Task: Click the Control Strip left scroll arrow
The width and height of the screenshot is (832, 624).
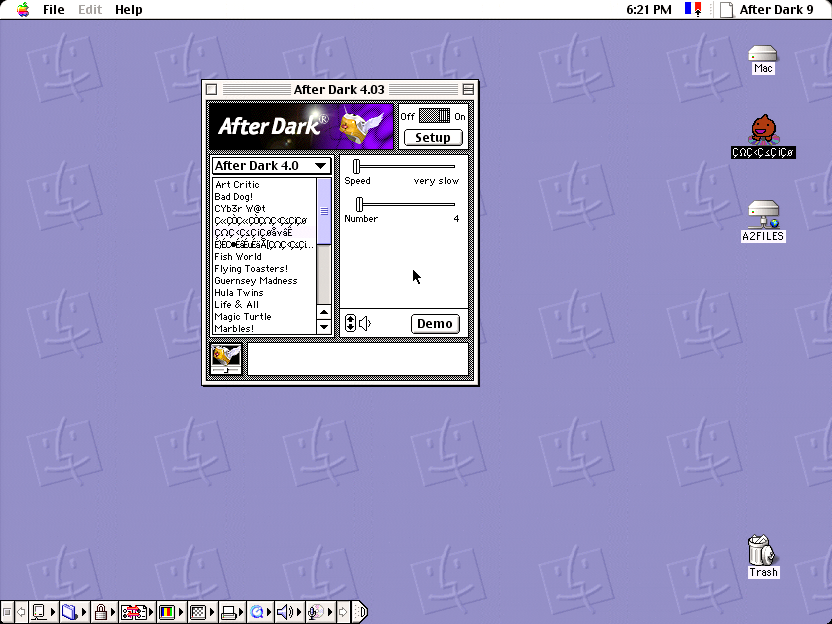Action: click(x=21, y=612)
